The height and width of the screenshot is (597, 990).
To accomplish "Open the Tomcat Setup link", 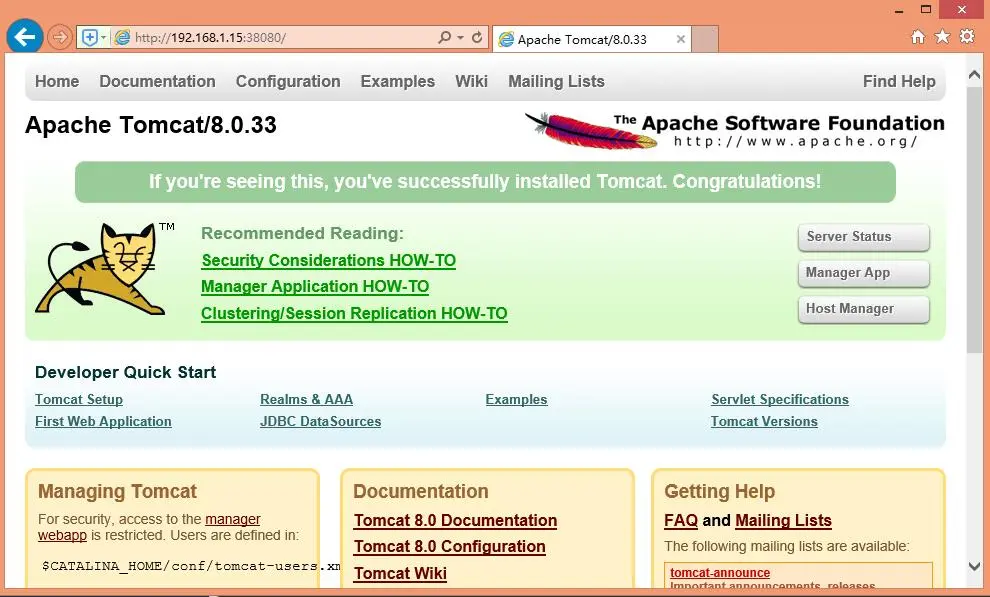I will click(x=79, y=399).
